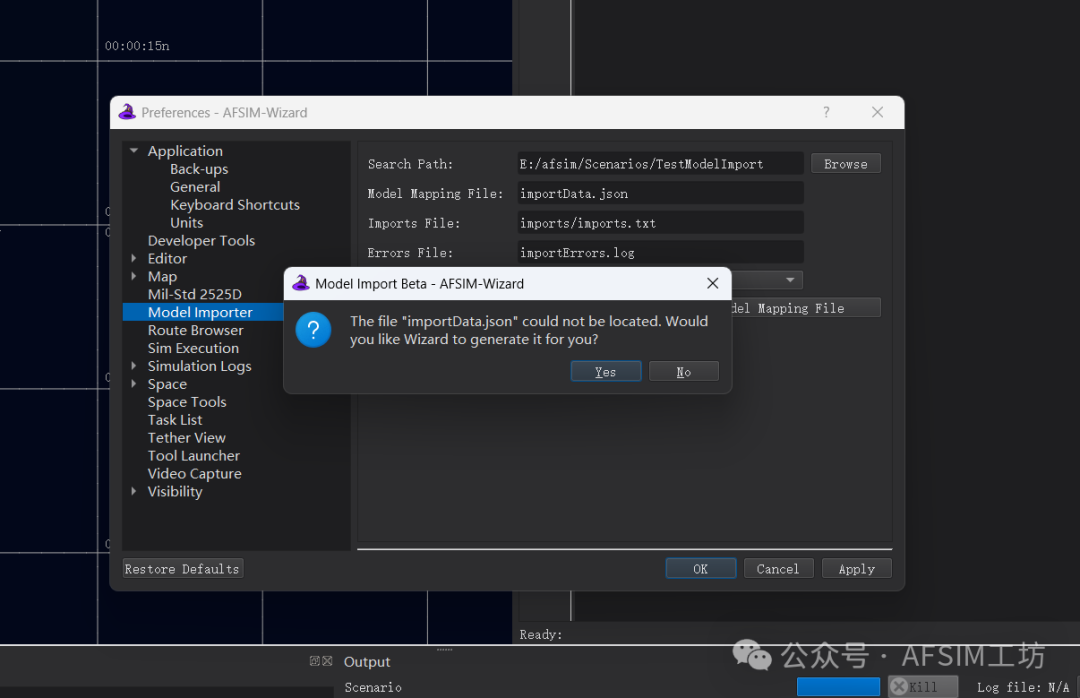1080x698 pixels.
Task: Click Yes to generate importData.json
Action: 605,371
